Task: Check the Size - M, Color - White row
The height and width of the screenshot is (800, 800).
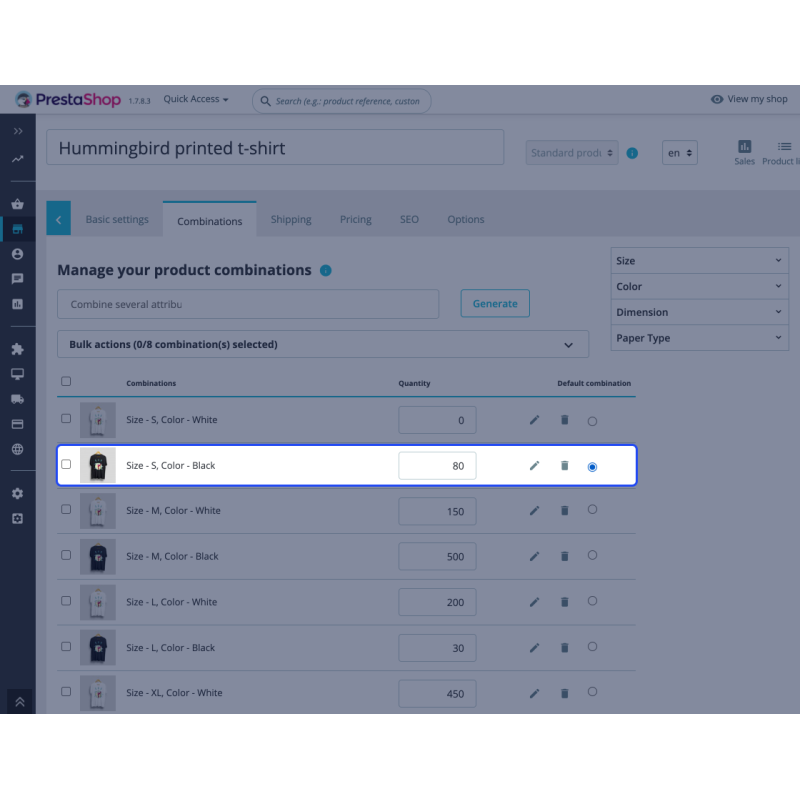Action: 66,509
